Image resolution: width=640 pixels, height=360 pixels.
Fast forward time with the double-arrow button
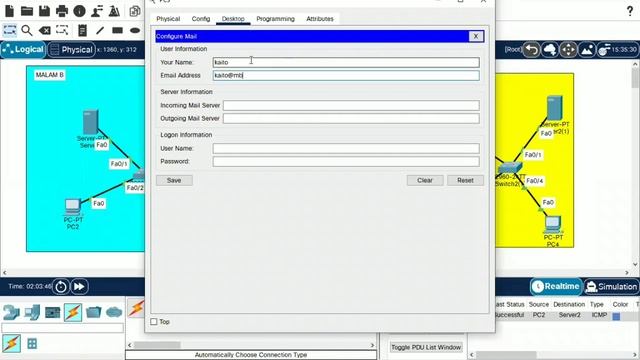(79, 287)
